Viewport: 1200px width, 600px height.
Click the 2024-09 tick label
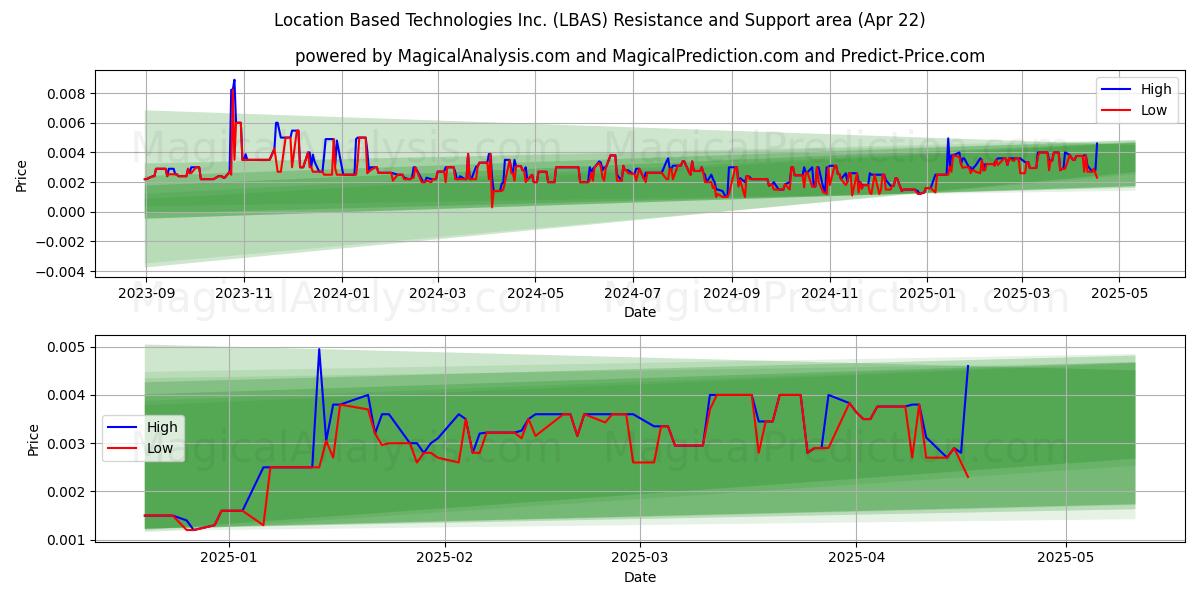[731, 293]
